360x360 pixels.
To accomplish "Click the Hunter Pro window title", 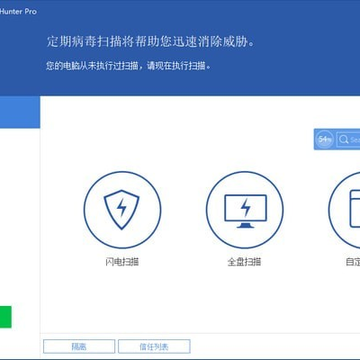I will click(18, 12).
